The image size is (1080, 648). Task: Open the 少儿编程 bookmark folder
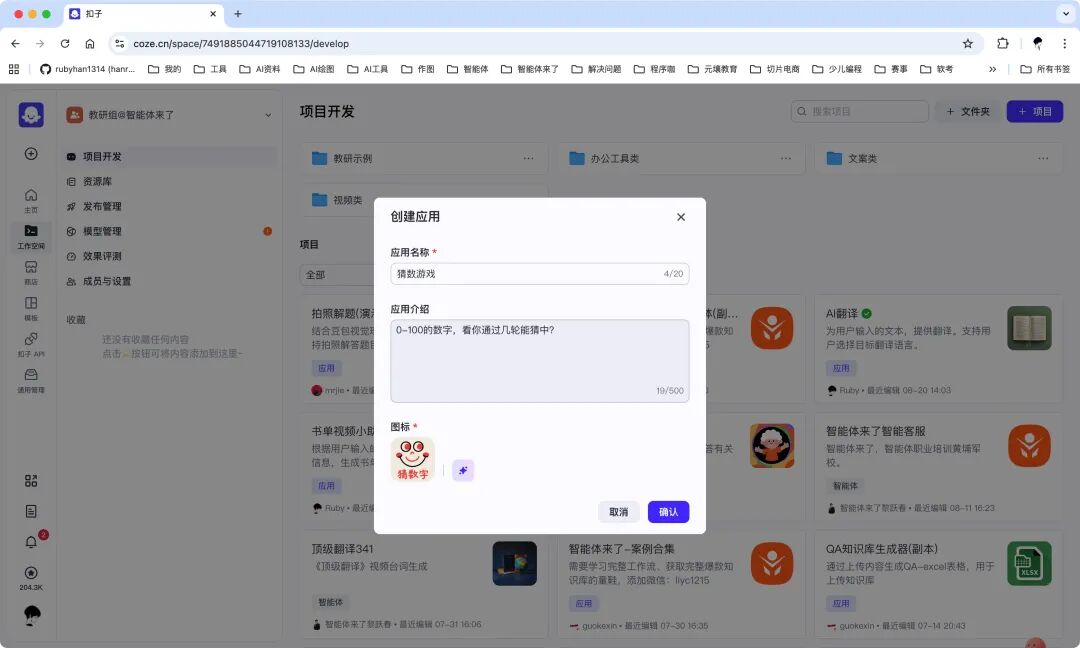pyautogui.click(x=837, y=69)
